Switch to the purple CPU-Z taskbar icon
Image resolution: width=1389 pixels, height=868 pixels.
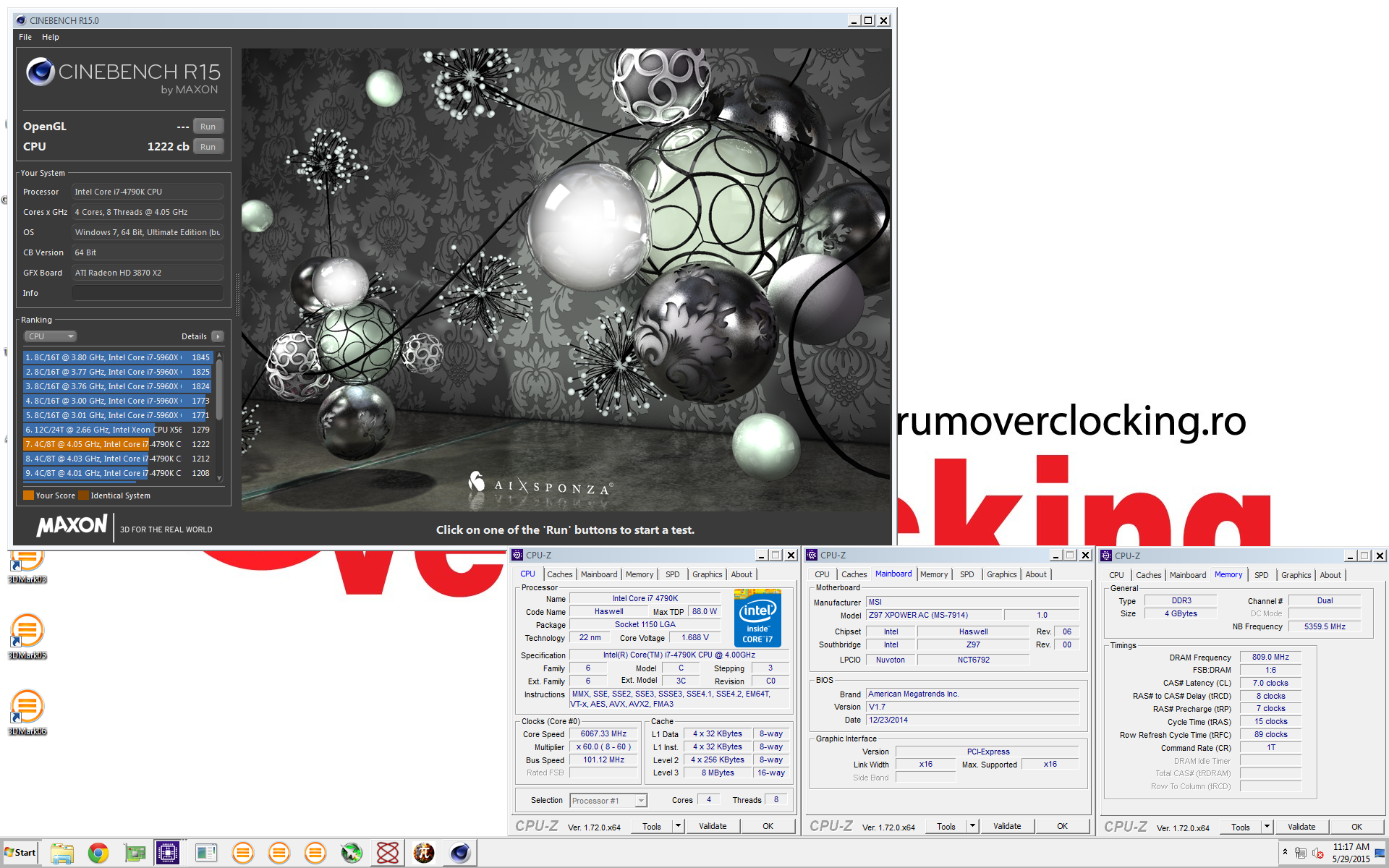[168, 853]
